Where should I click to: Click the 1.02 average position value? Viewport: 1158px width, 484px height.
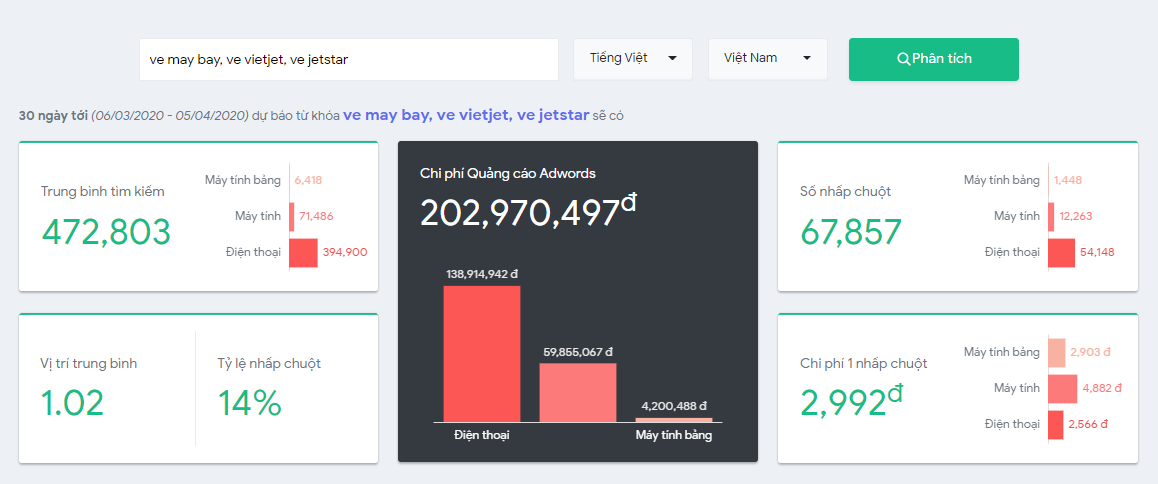pyautogui.click(x=72, y=403)
